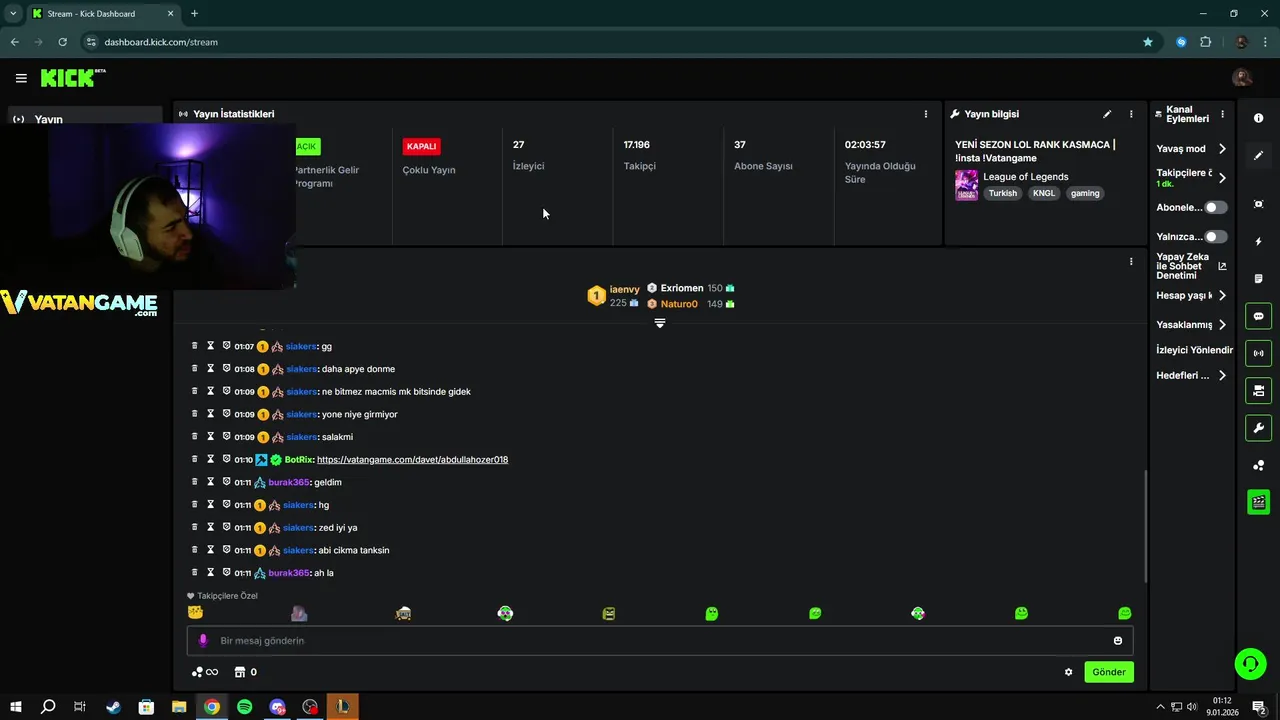Open burak365 username on 'geldim' message

pyautogui.click(x=289, y=482)
